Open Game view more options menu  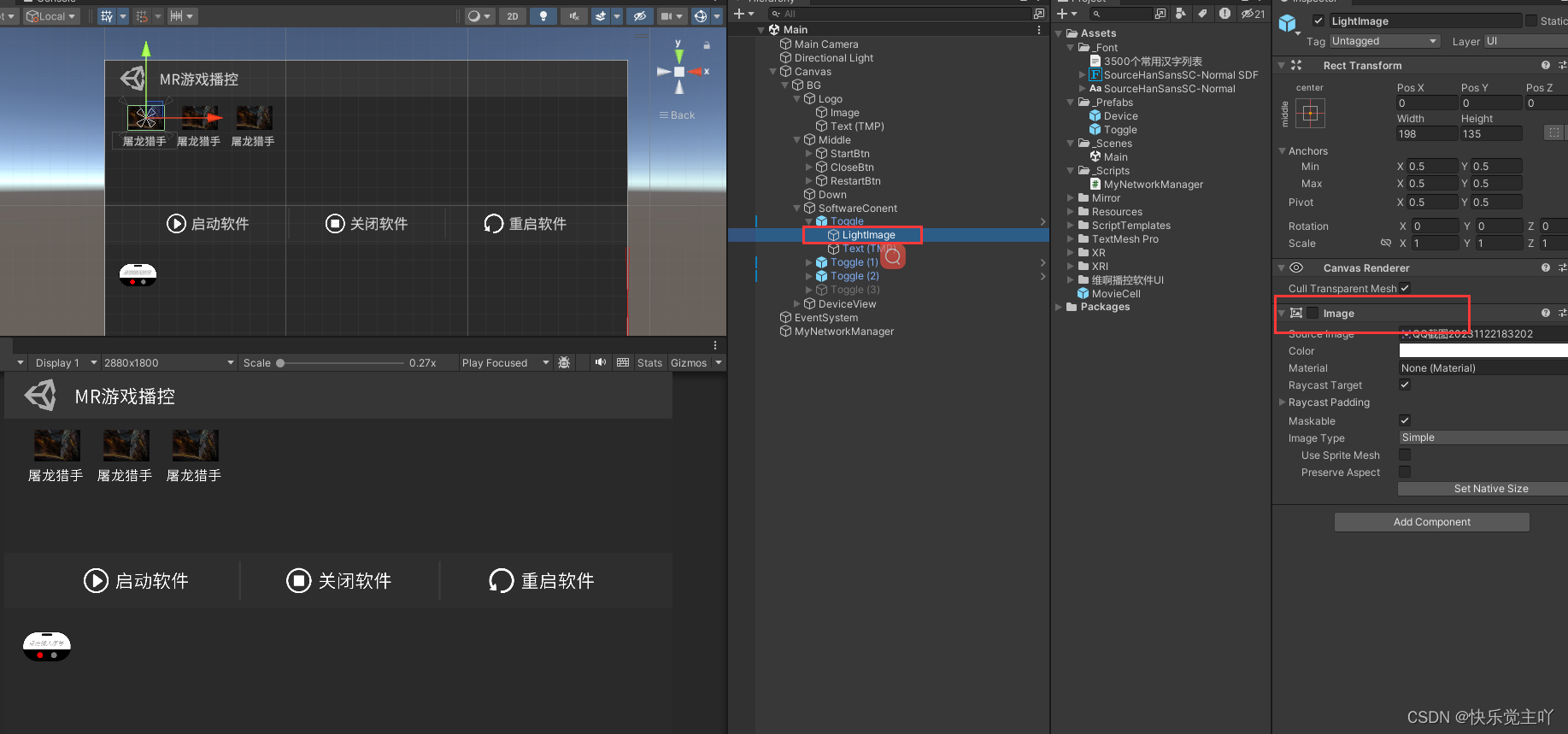715,345
